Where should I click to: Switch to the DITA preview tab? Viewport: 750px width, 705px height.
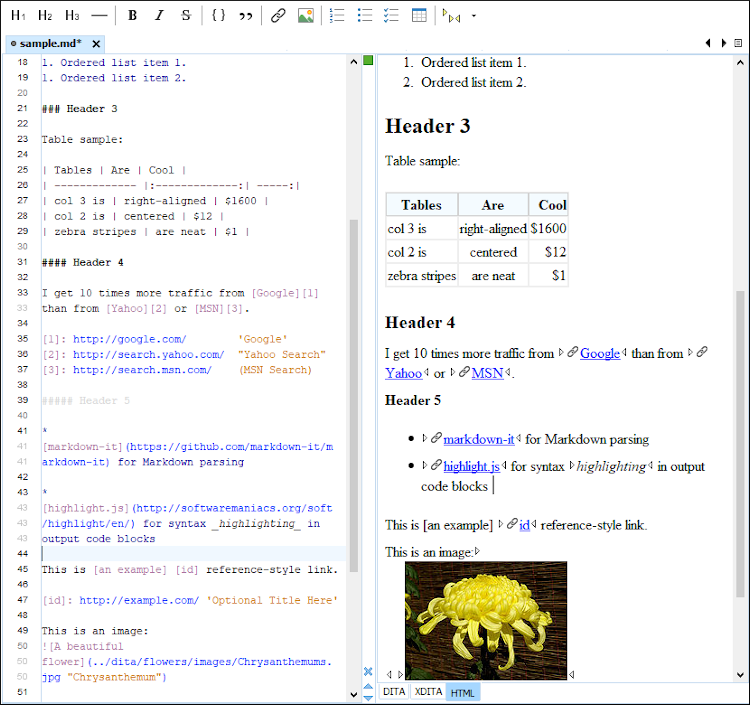[394, 692]
